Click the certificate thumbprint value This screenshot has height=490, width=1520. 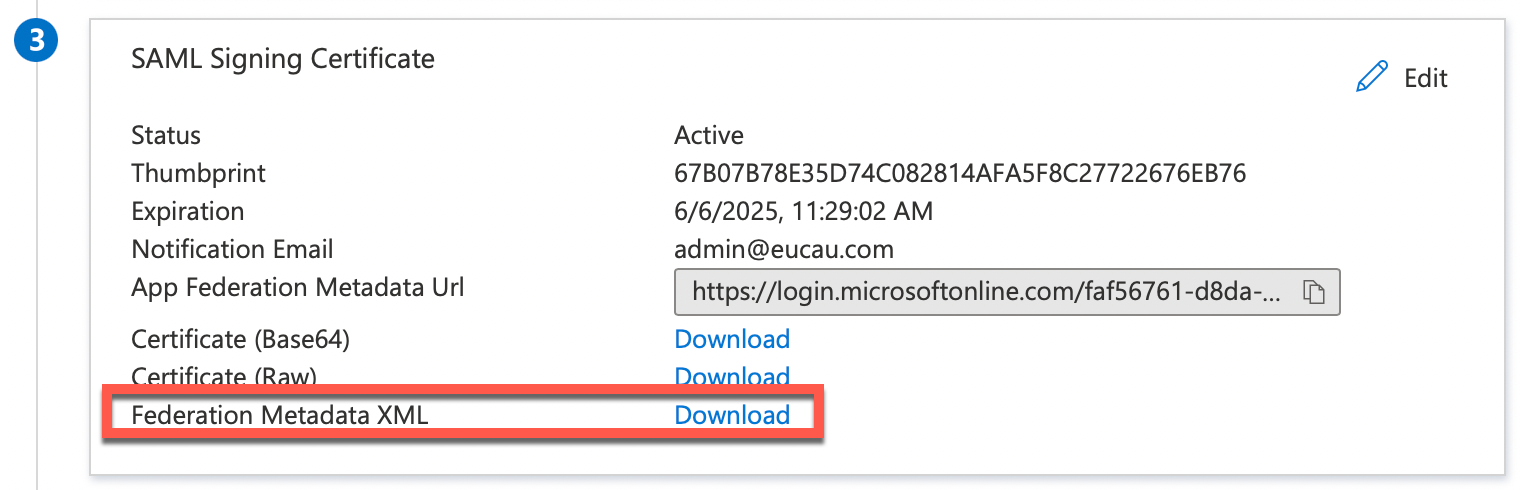coord(960,173)
